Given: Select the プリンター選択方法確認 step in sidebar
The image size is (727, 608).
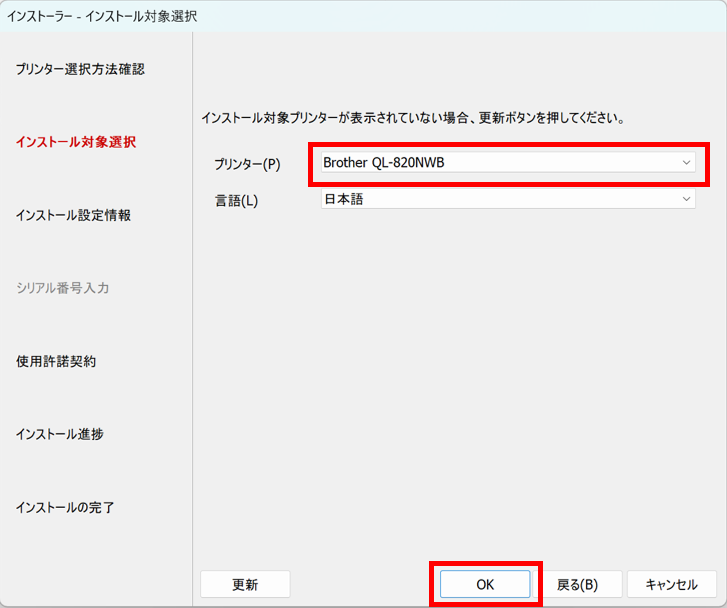Looking at the screenshot, I should (80, 69).
